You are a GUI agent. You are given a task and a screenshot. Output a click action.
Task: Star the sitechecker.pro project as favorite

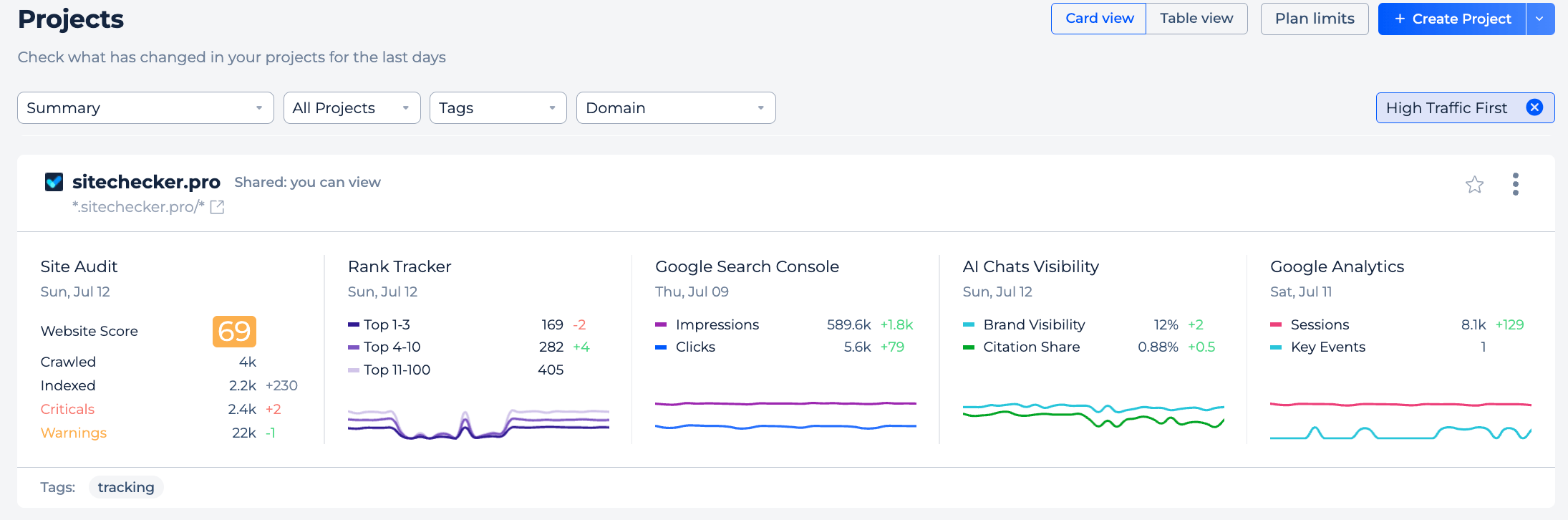tap(1474, 185)
